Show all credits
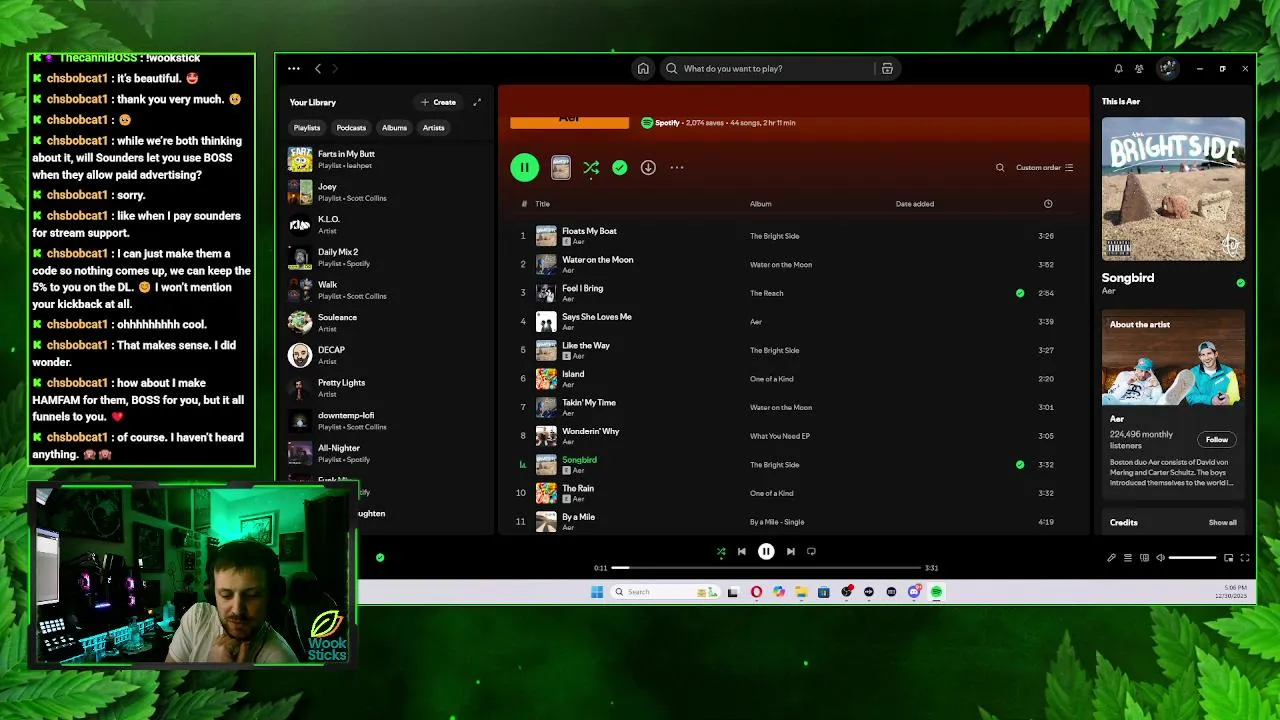This screenshot has height=720, width=1280. [x=1222, y=523]
